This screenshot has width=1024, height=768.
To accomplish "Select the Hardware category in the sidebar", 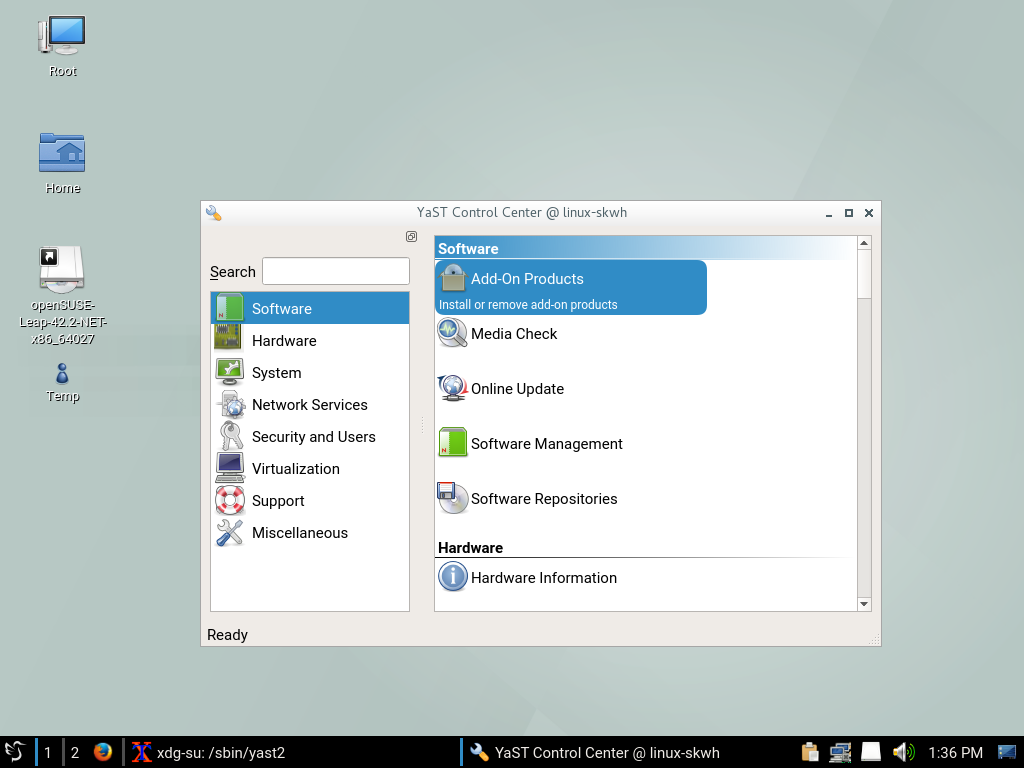I will [x=284, y=341].
